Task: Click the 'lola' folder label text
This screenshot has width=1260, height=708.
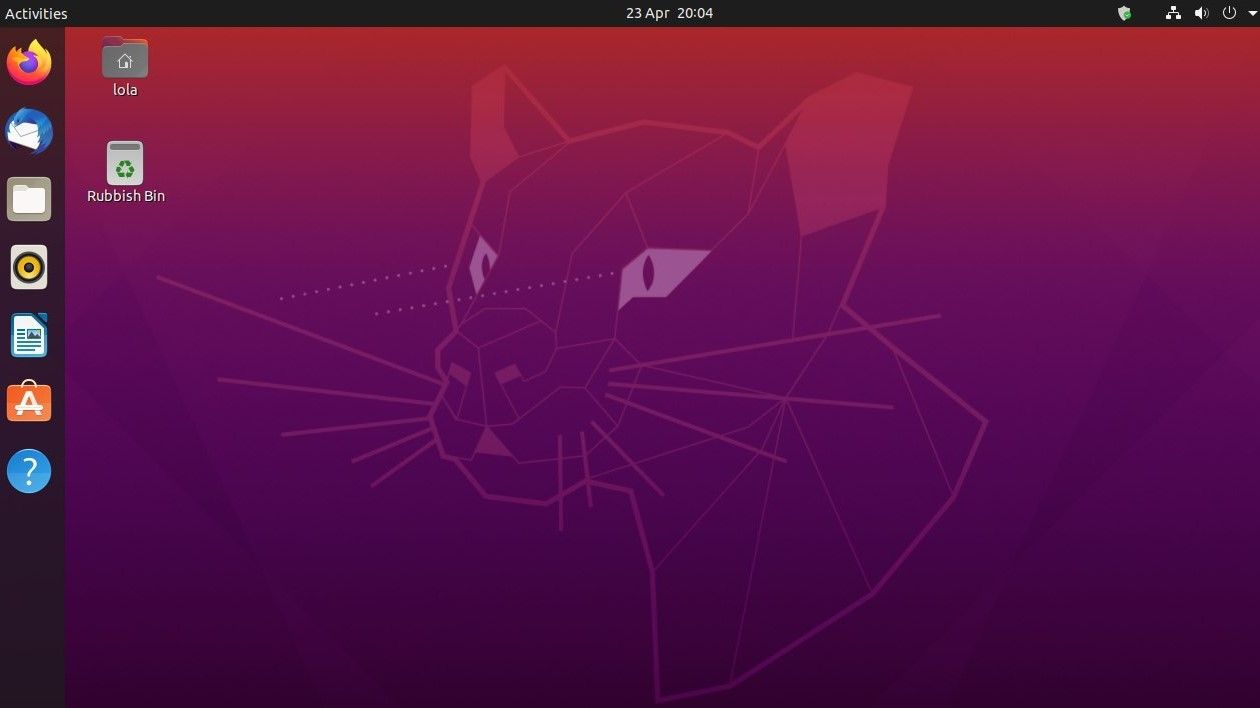Action: (x=125, y=89)
